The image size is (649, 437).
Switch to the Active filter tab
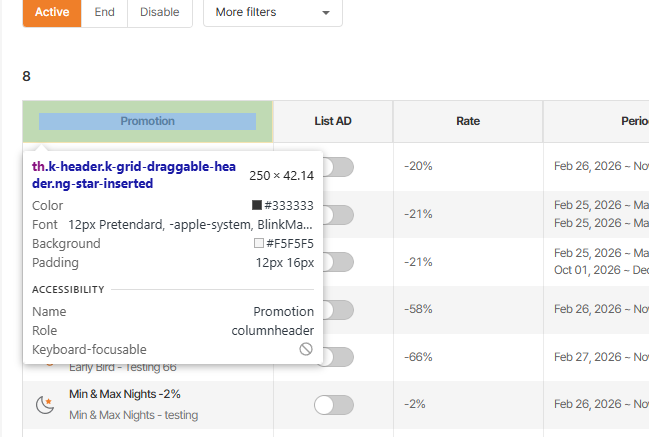click(x=51, y=12)
